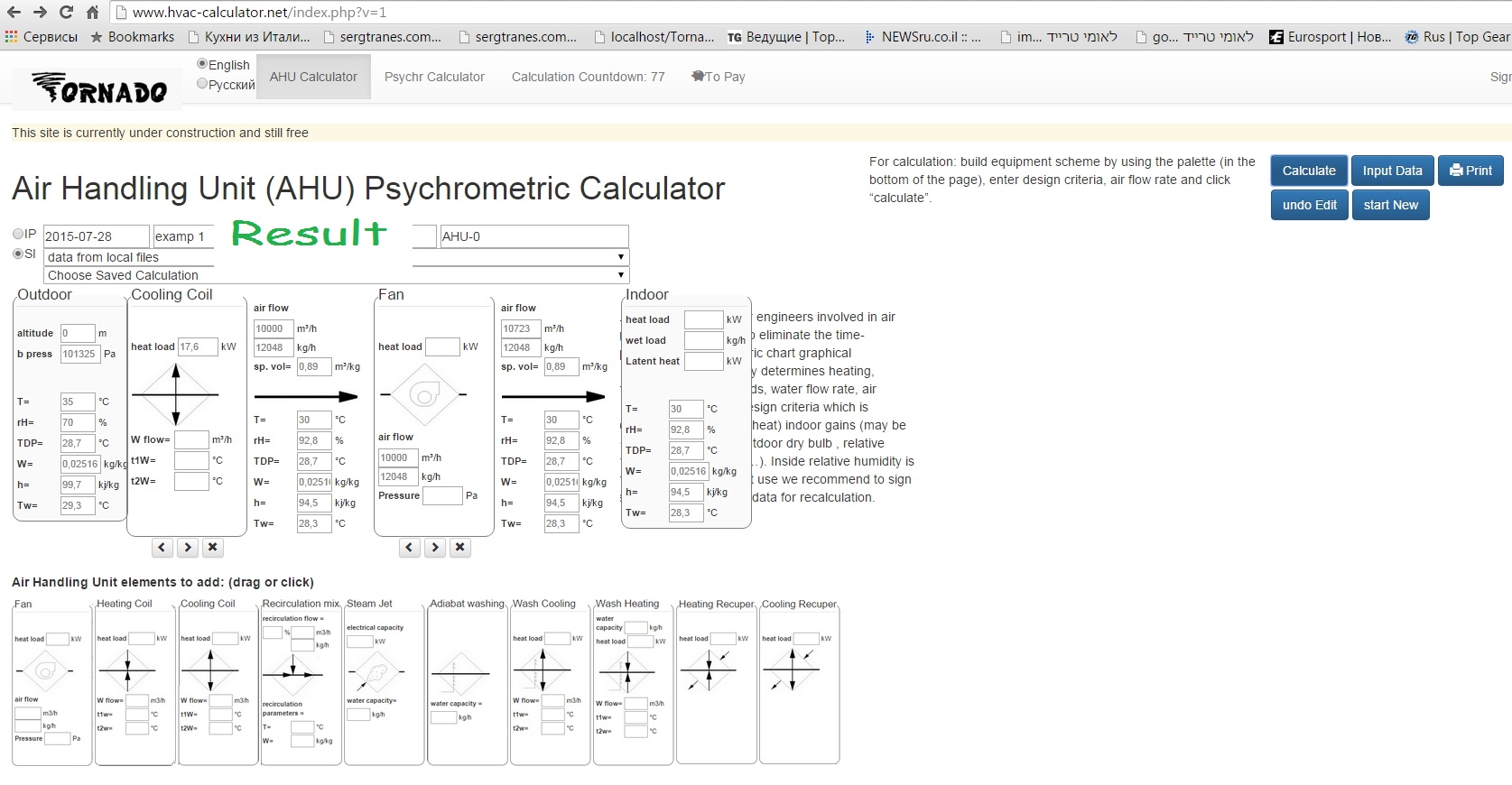Viewport: 1512px width, 785px height.
Task: Click the Indoor heat load input
Action: (x=703, y=319)
